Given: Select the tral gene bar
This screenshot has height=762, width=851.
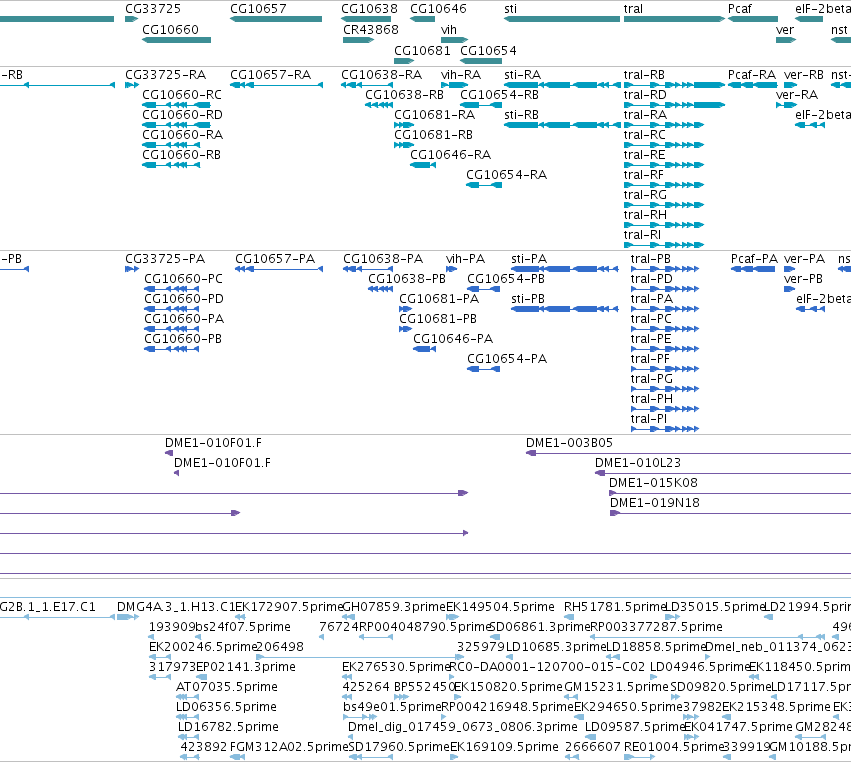Looking at the screenshot, I should point(674,19).
